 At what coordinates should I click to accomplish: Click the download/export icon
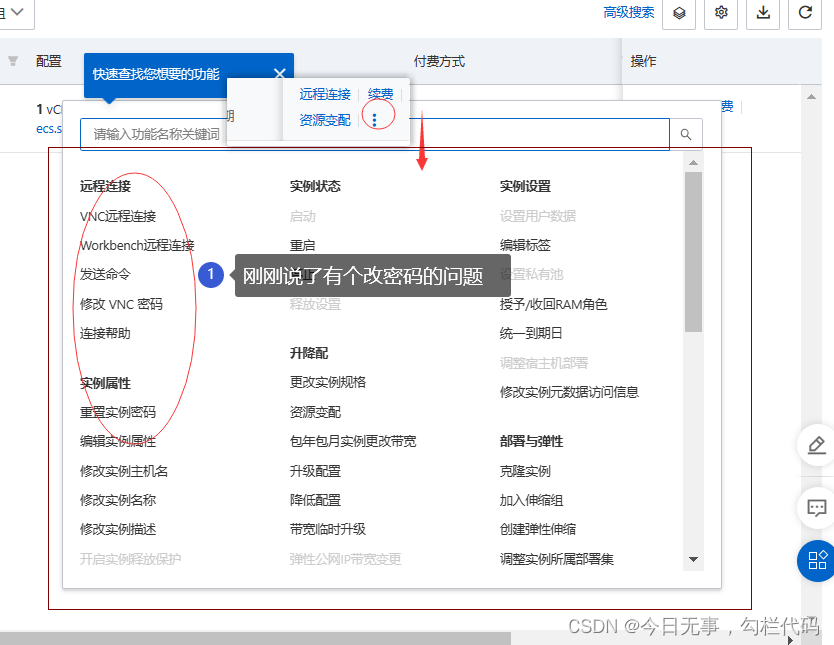click(x=763, y=12)
